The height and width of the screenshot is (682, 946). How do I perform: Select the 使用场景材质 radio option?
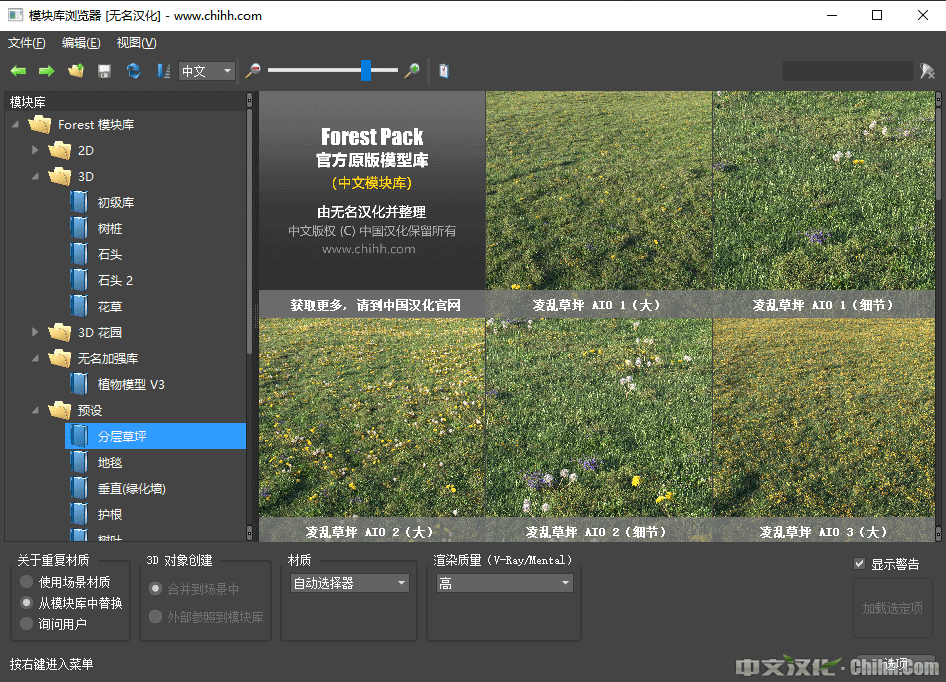pyautogui.click(x=27, y=582)
